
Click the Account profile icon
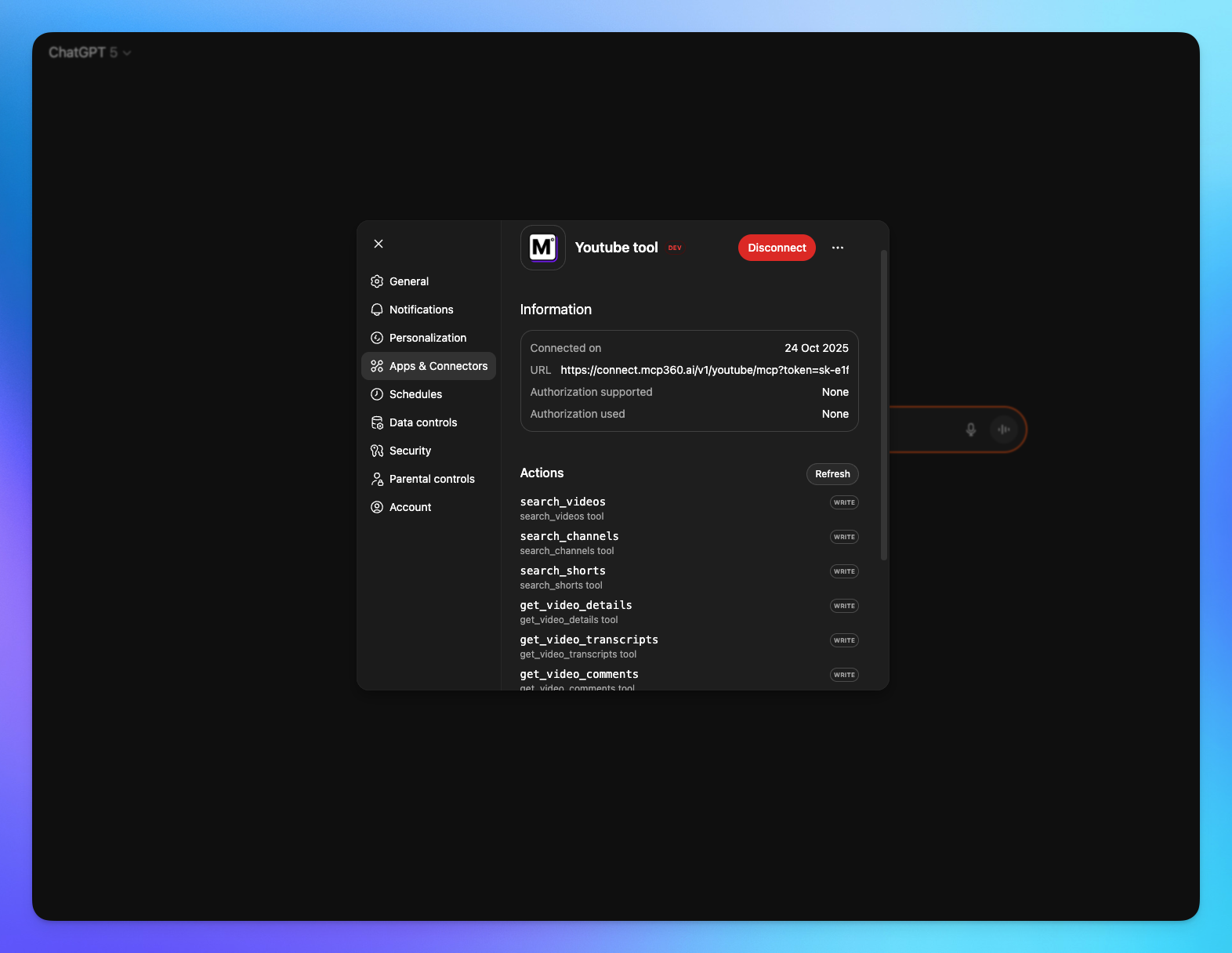[377, 507]
